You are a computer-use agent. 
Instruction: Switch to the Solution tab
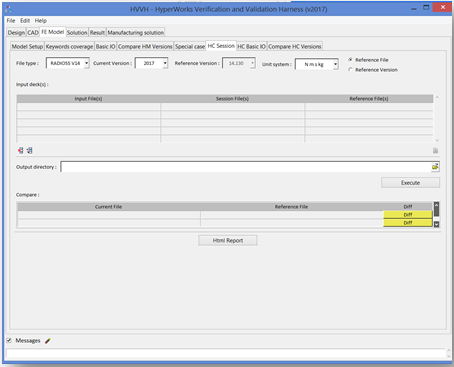tap(77, 33)
